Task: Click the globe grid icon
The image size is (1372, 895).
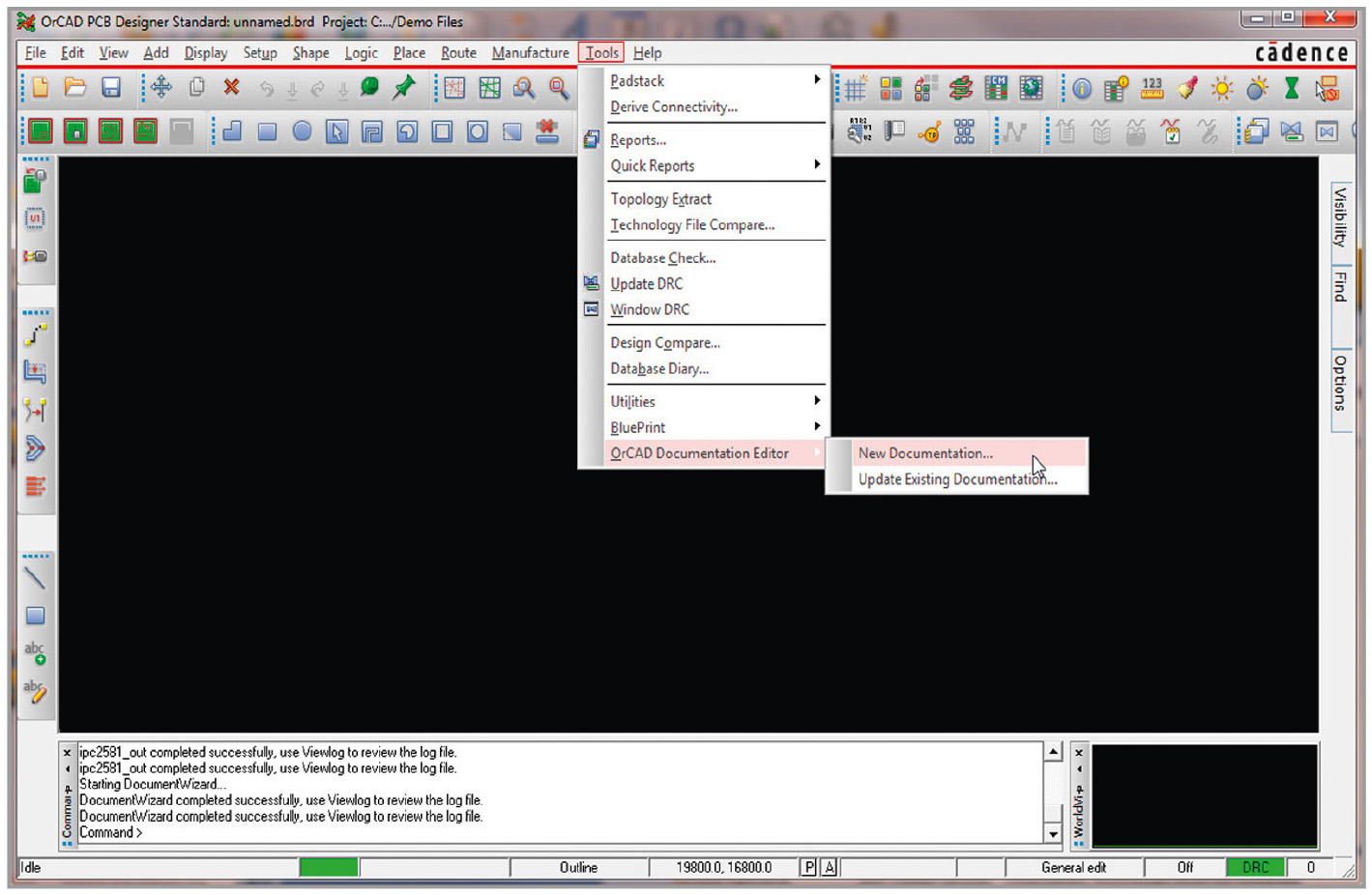Action: click(x=1032, y=89)
